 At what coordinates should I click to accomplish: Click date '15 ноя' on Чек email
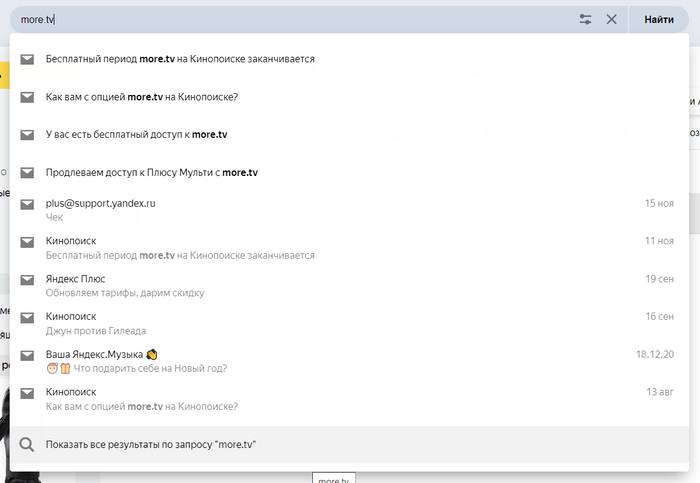(x=659, y=203)
